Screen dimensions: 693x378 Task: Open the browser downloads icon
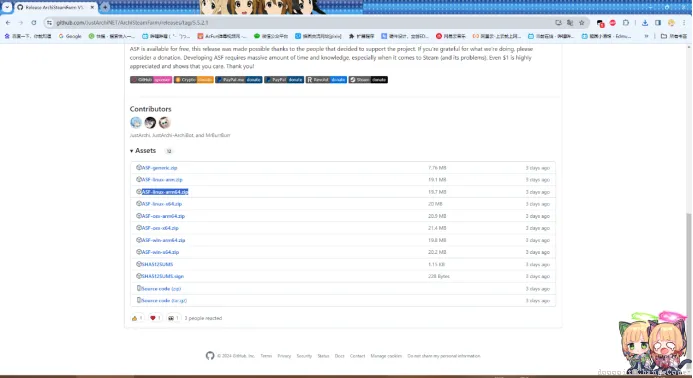645,23
